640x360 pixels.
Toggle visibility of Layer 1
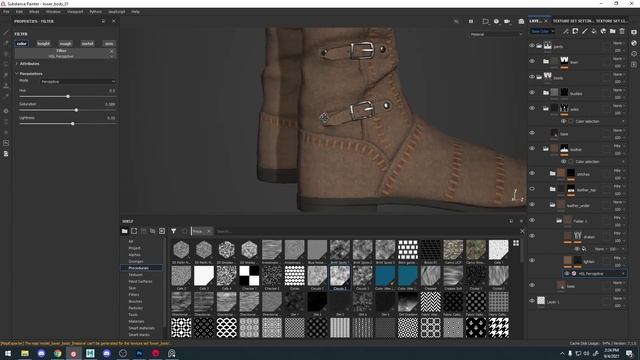(532, 301)
